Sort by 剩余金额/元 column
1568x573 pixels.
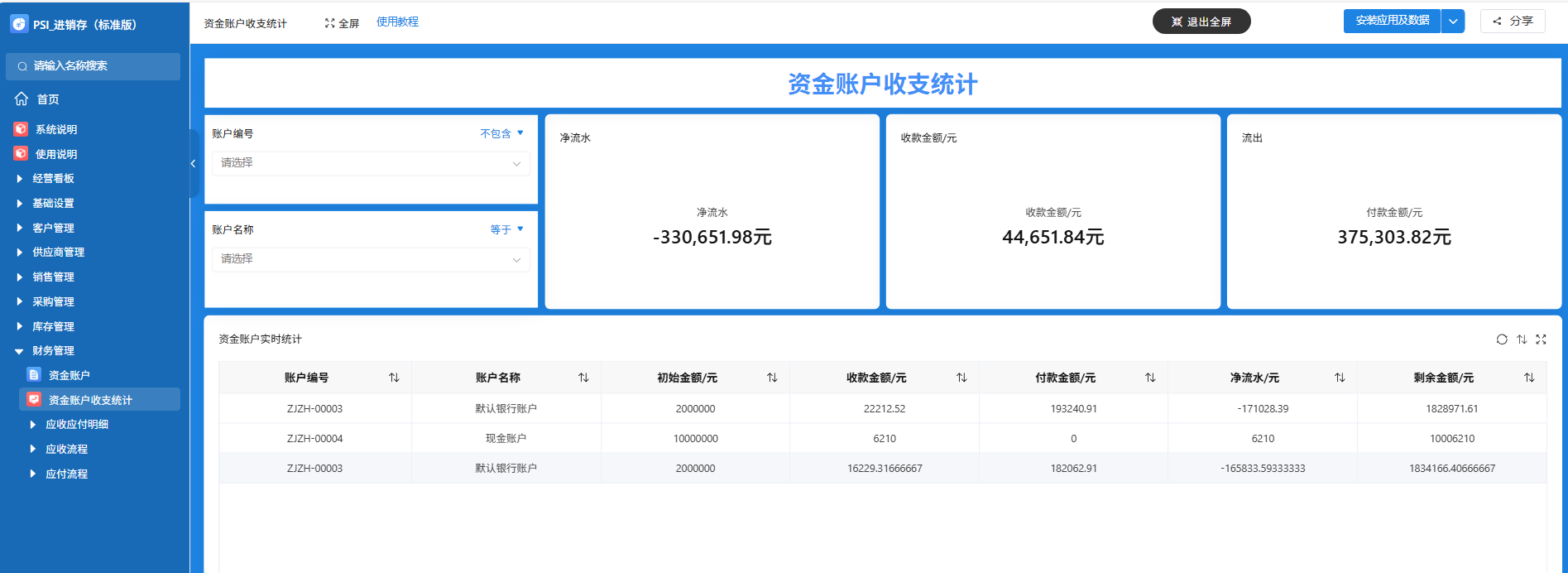(1529, 378)
